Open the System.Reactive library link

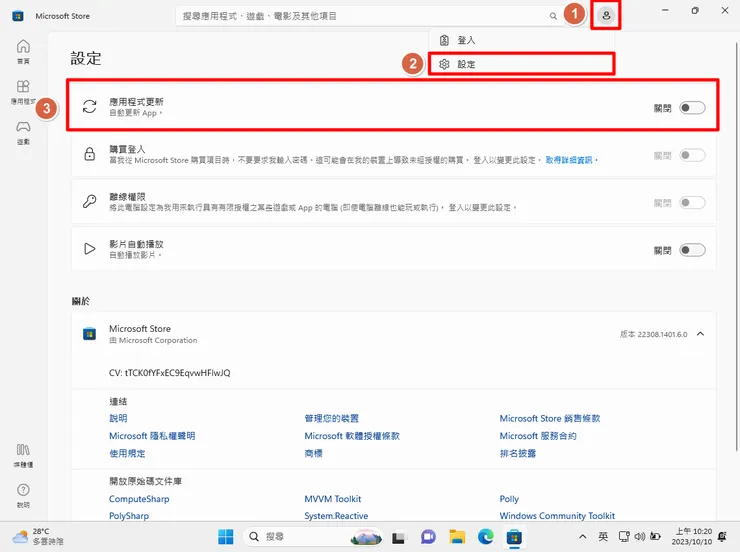[x=336, y=516]
